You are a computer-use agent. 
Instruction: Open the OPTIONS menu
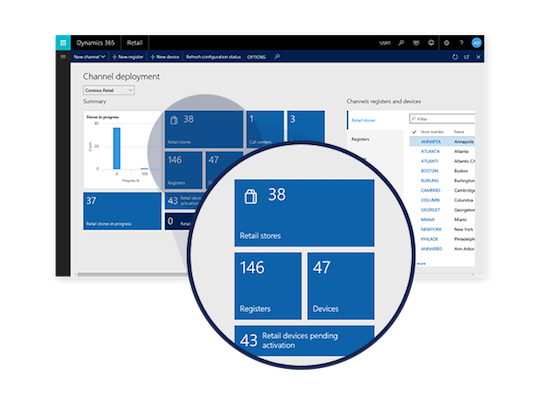click(x=256, y=57)
